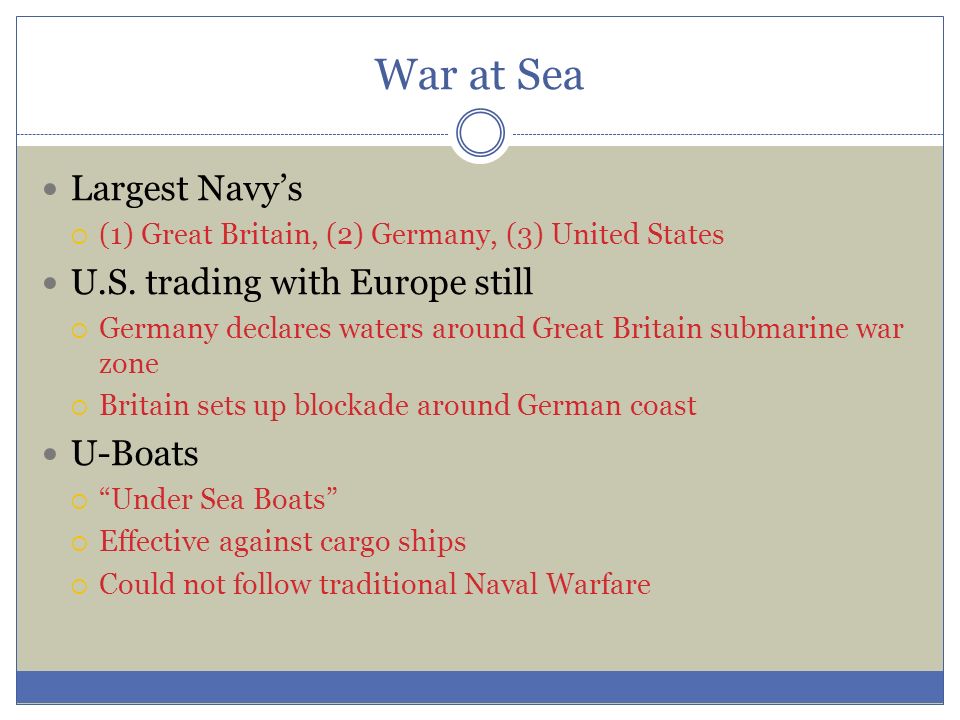Image resolution: width=960 pixels, height=720 pixels.
Task: Click "Could not follow traditional Naval Warfare"
Action: click(375, 584)
